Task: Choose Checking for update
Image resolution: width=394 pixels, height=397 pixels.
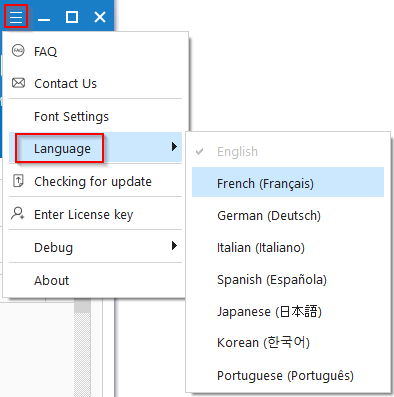Action: pos(95,181)
